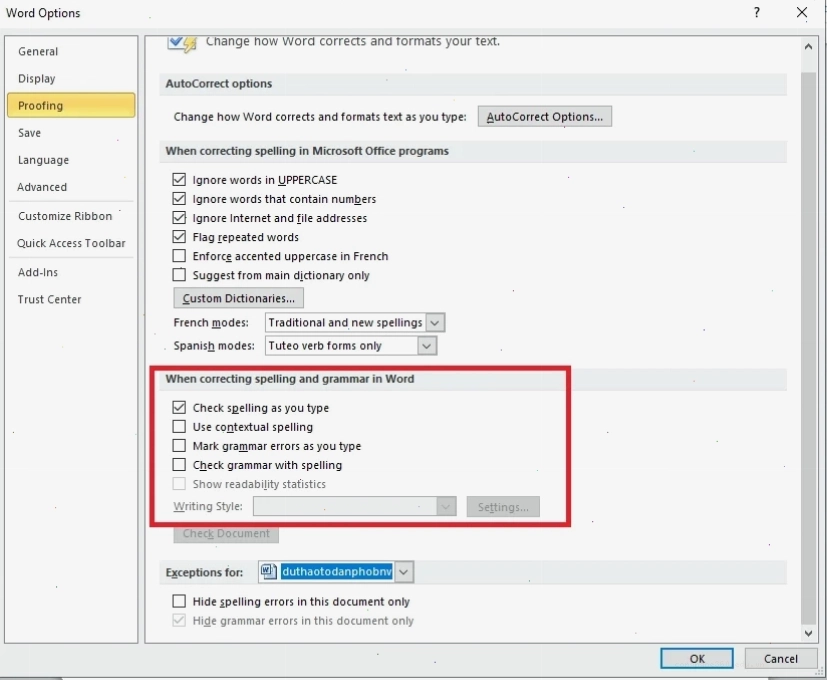The image size is (827, 681).
Task: Expand the Exceptions for document dropdown
Action: click(x=403, y=572)
